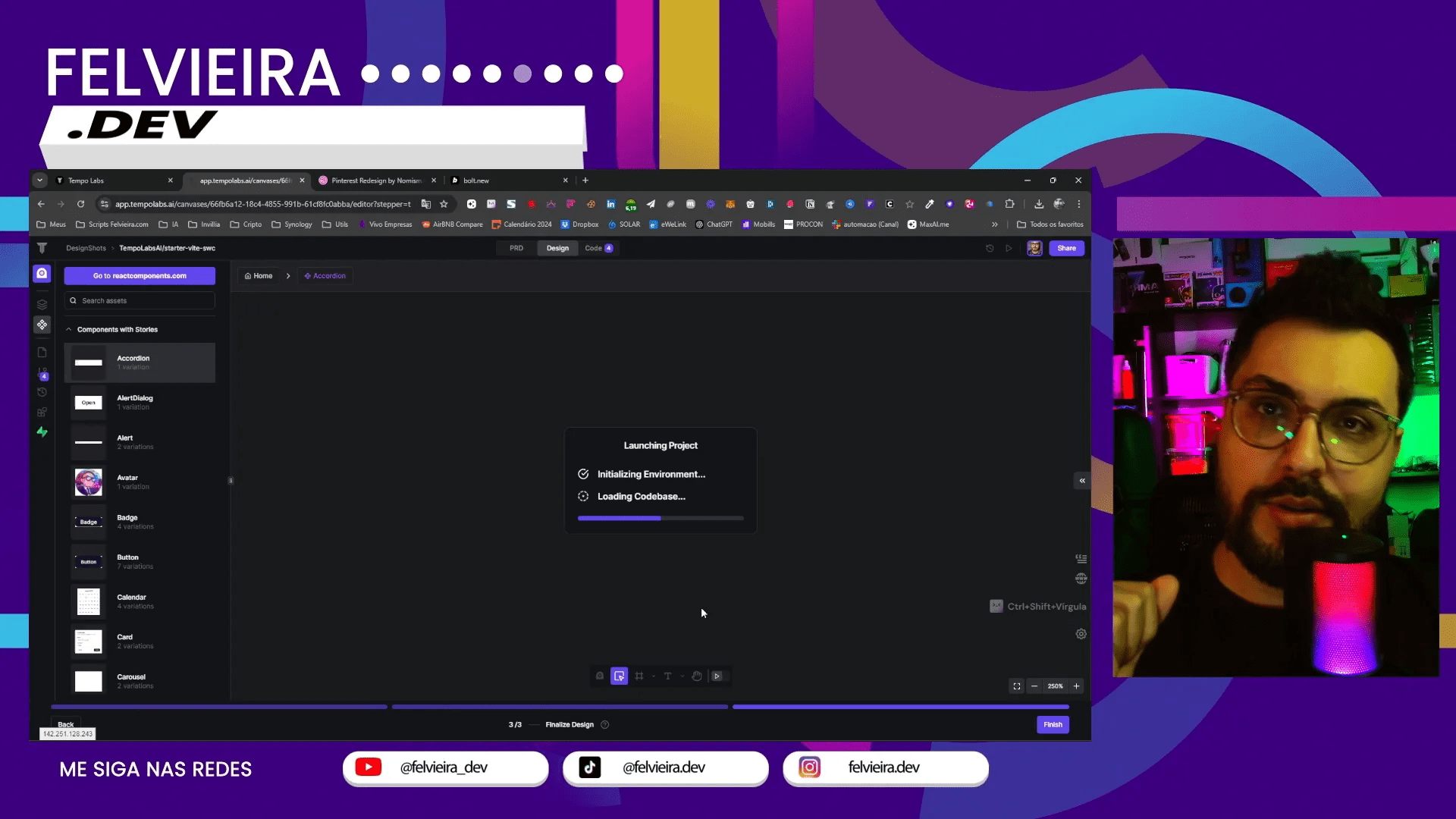This screenshot has height=819, width=1456.
Task: Switch to the Code tab
Action: [x=598, y=248]
